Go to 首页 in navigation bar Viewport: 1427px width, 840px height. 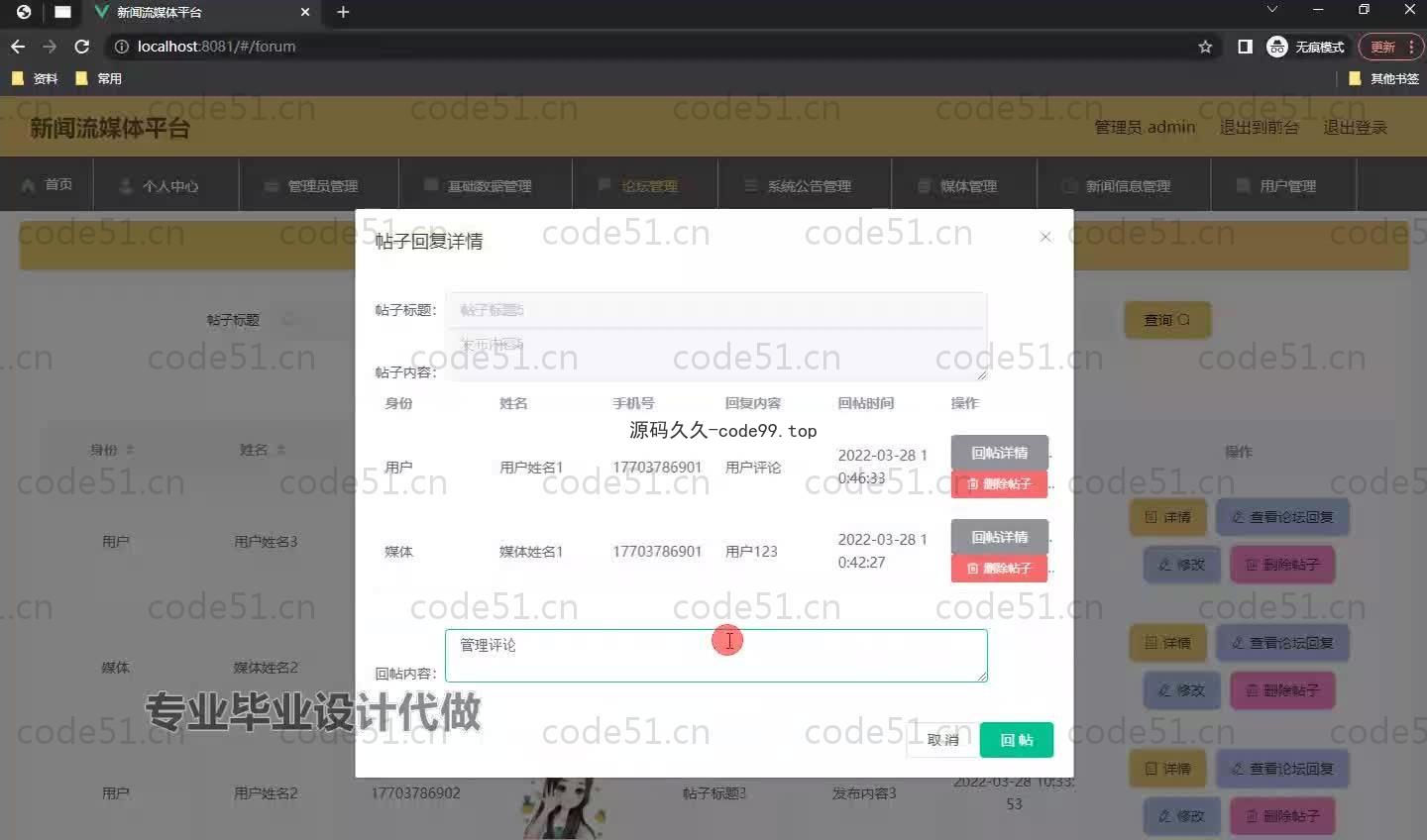[x=48, y=185]
